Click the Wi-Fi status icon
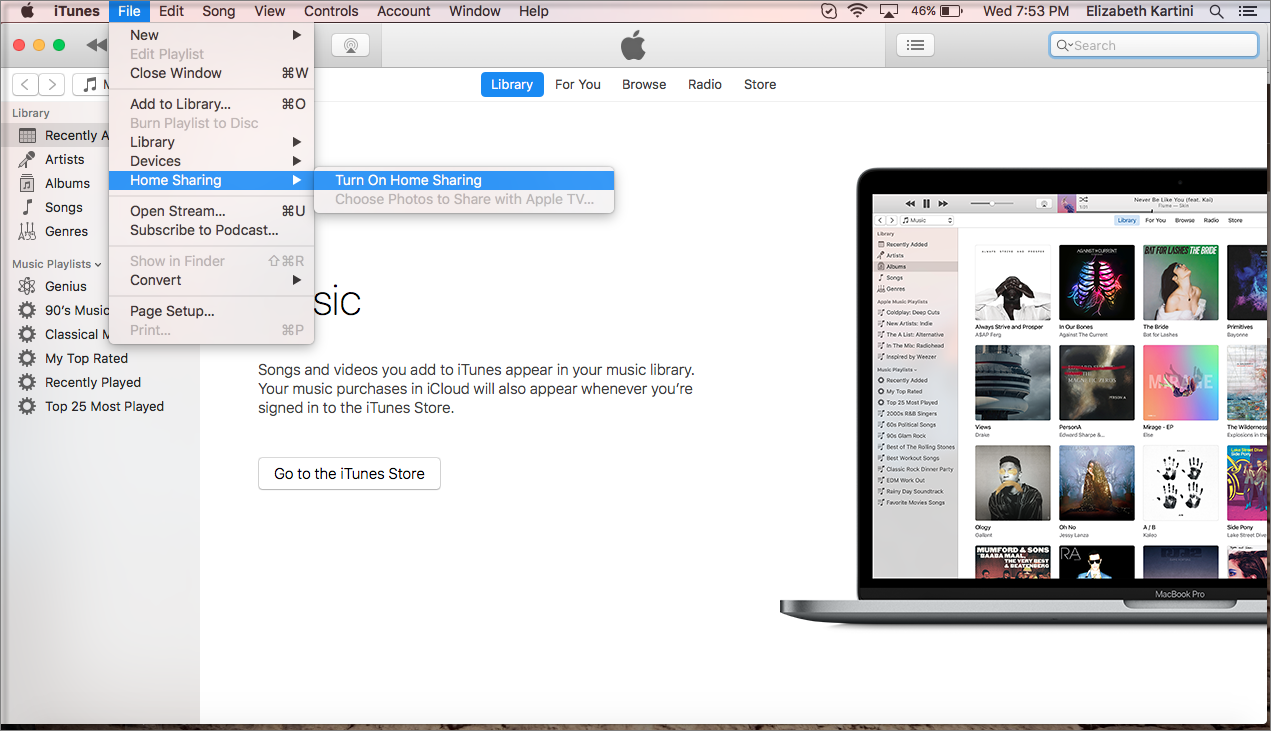1271x731 pixels. coord(857,11)
